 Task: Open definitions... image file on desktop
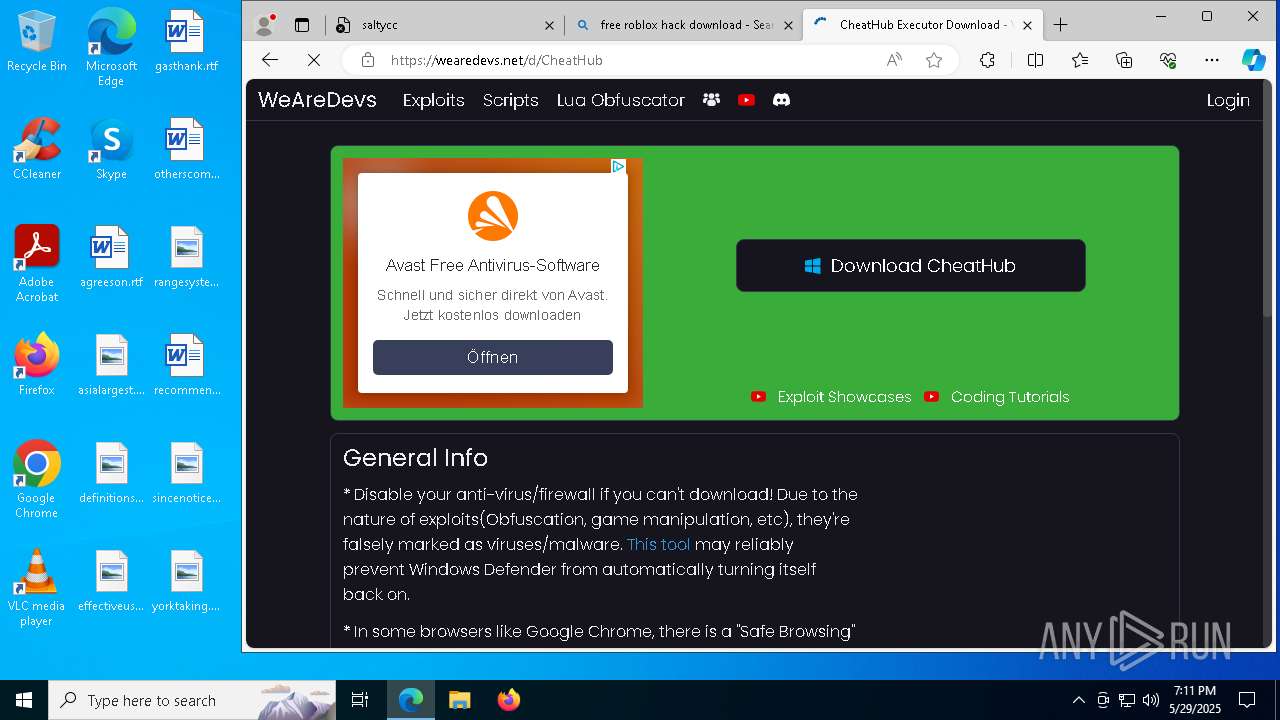click(x=111, y=472)
